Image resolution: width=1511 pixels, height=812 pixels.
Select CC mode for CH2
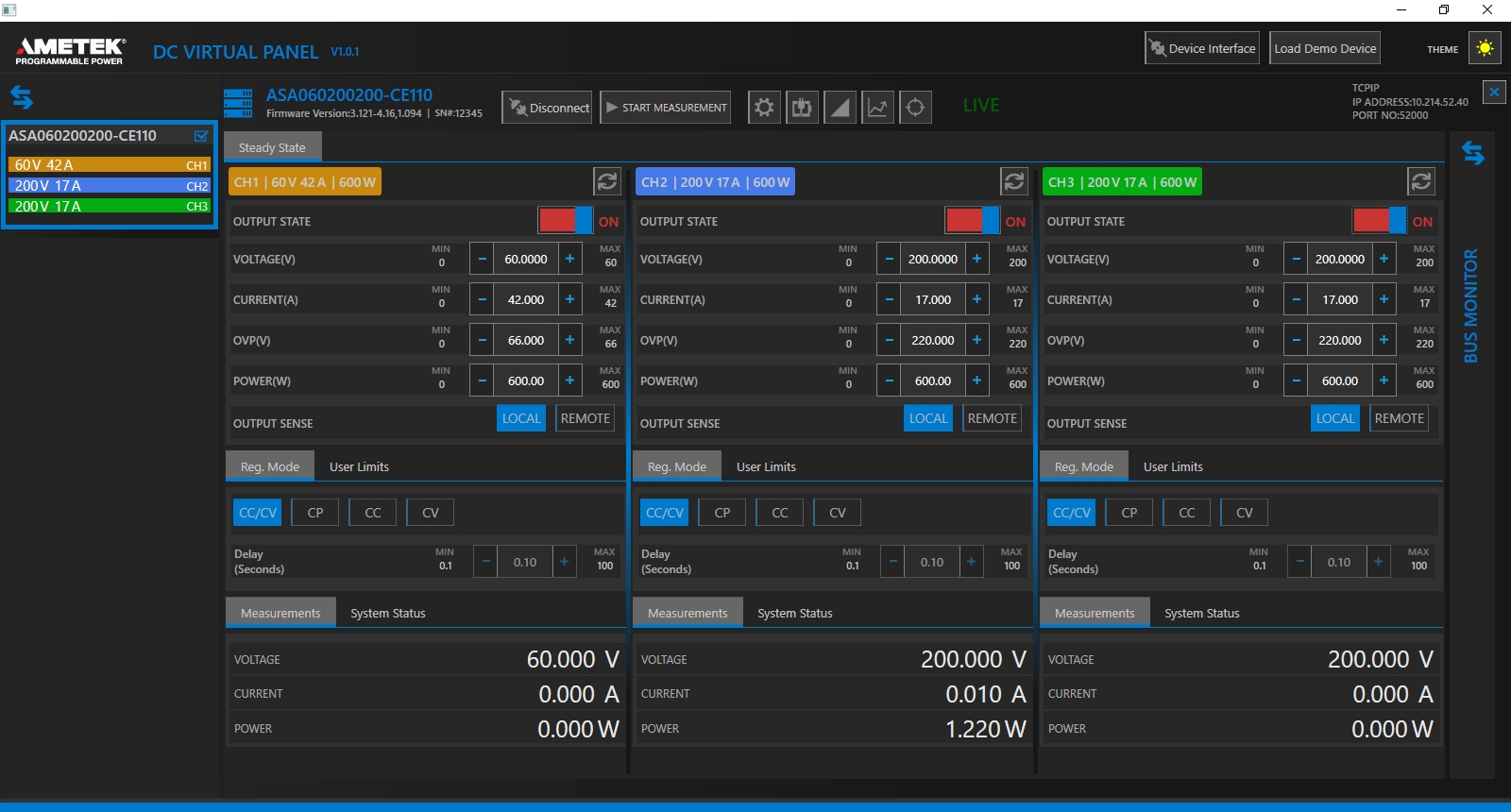point(780,513)
